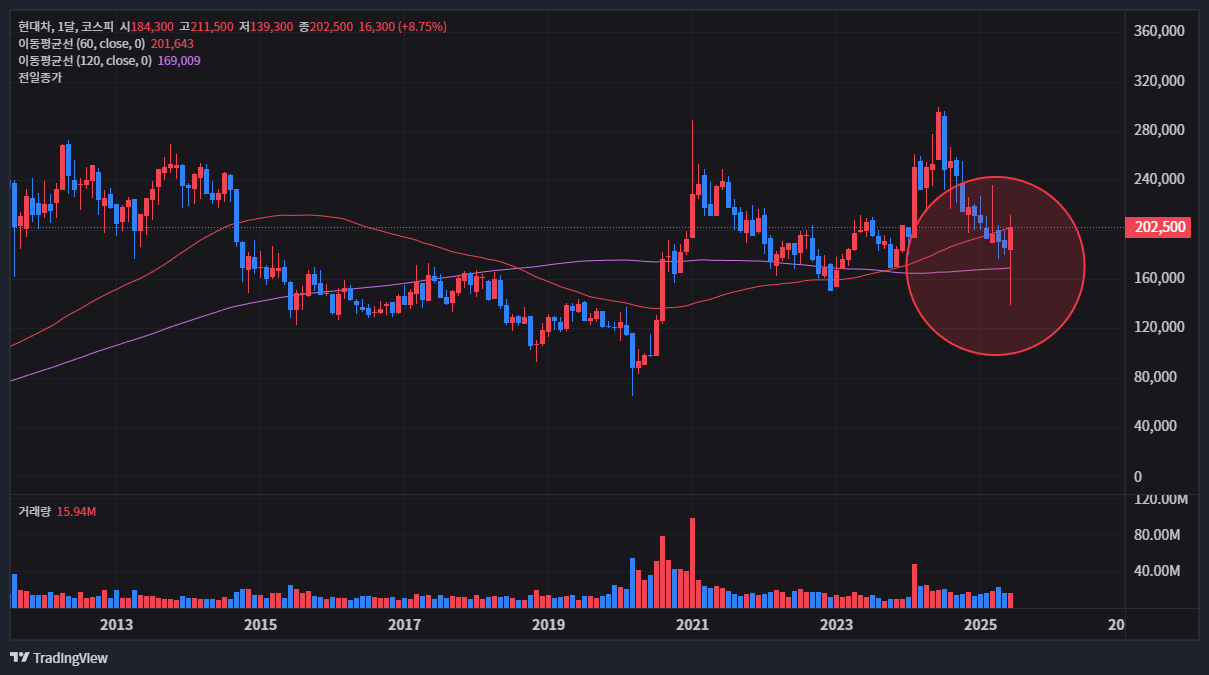
Task: Click the 280,000 price axis label
Action: pos(1160,130)
